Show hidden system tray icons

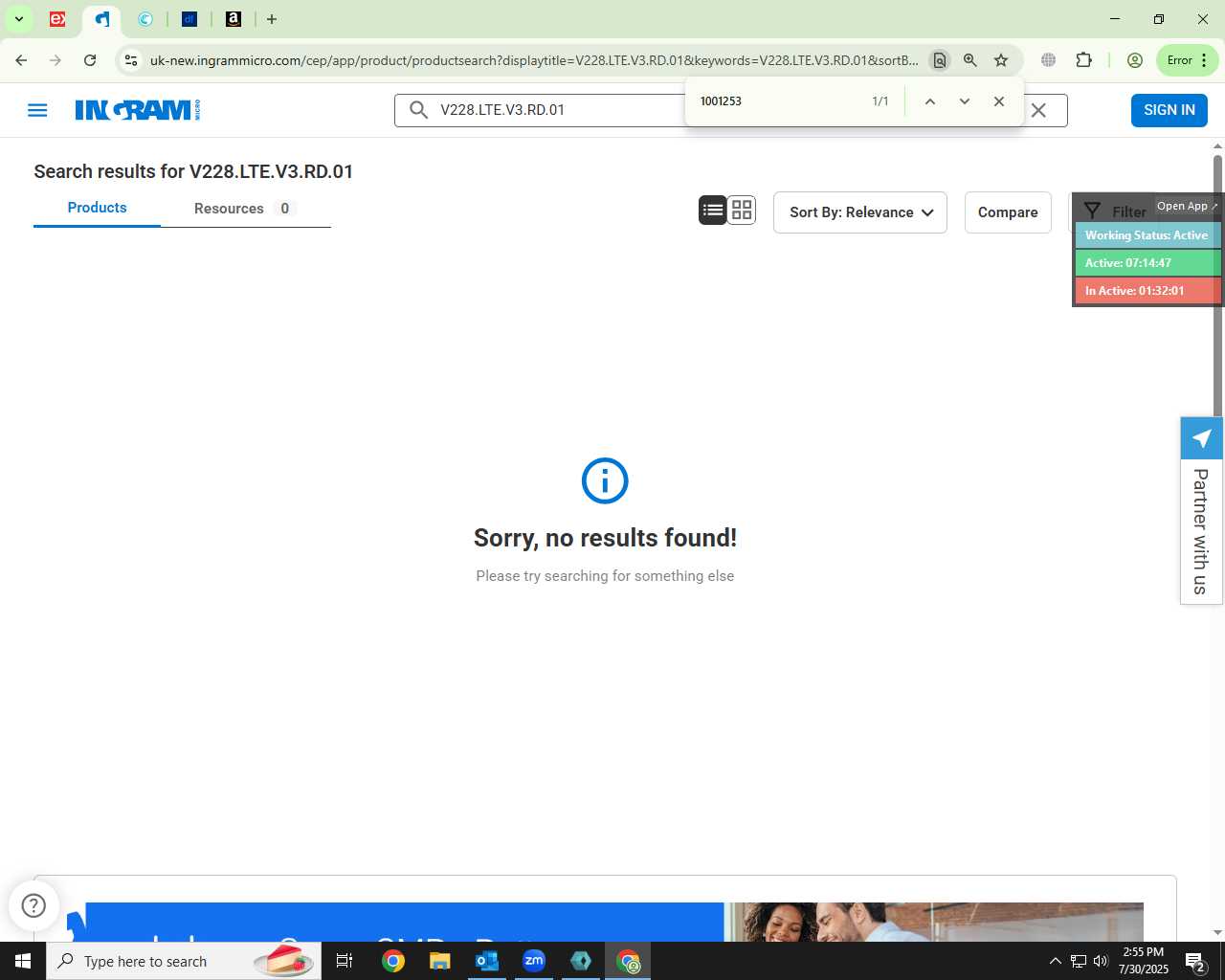(1055, 961)
